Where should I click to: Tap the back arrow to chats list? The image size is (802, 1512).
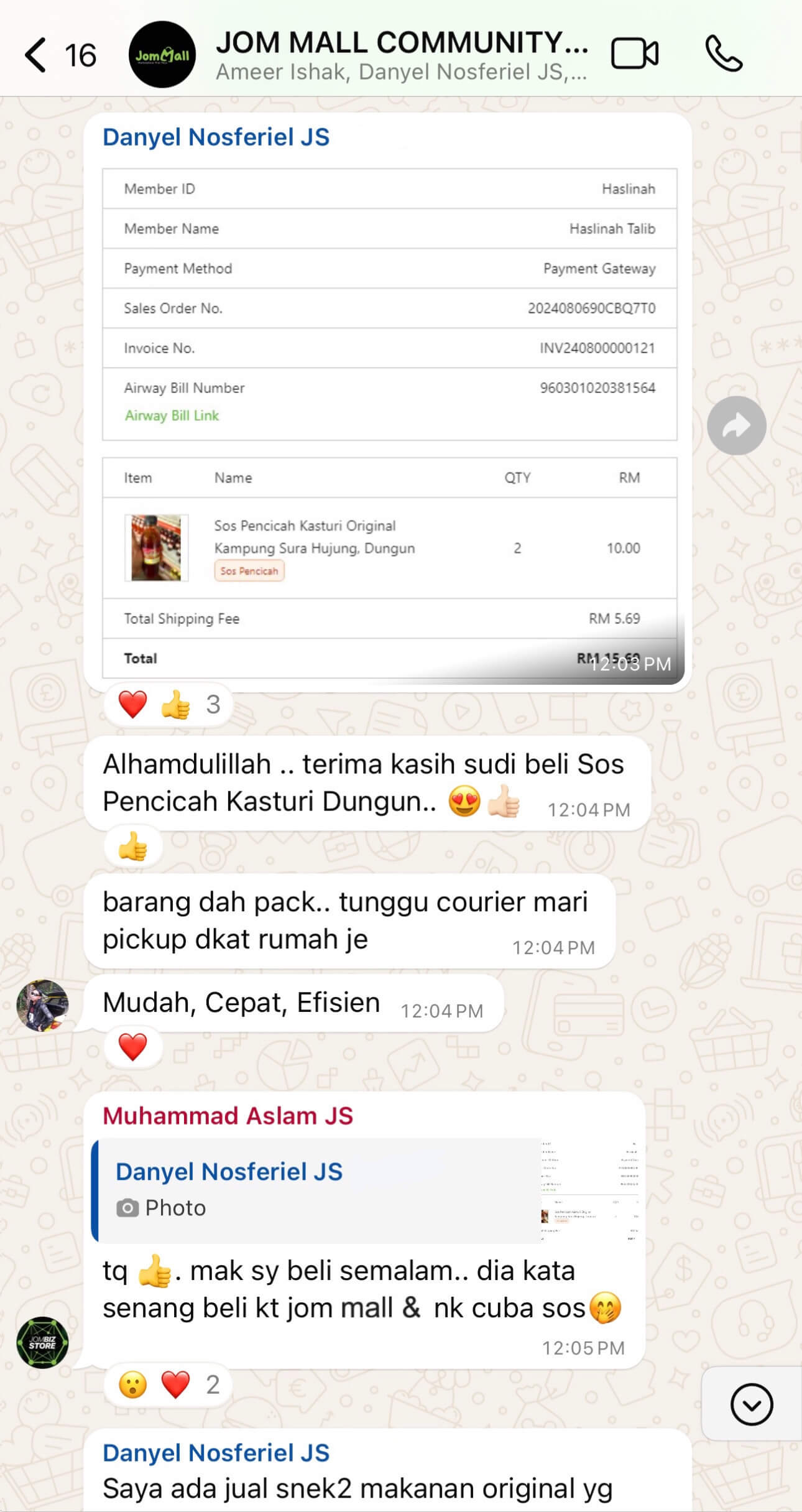click(35, 55)
